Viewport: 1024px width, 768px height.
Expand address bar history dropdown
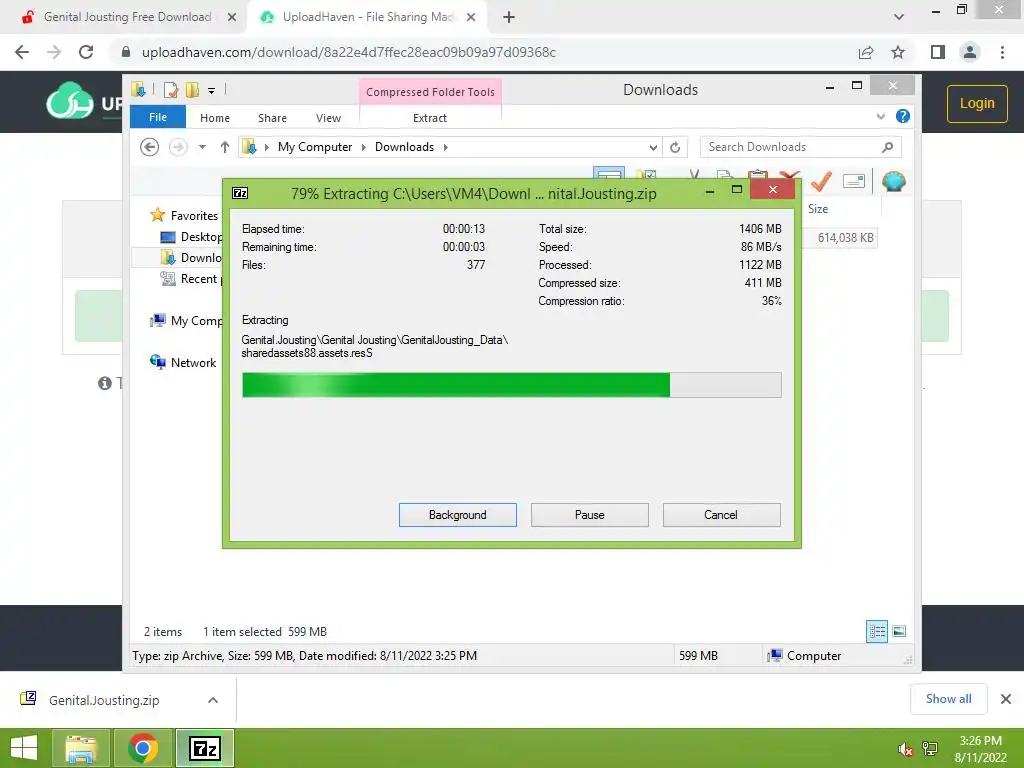653,148
